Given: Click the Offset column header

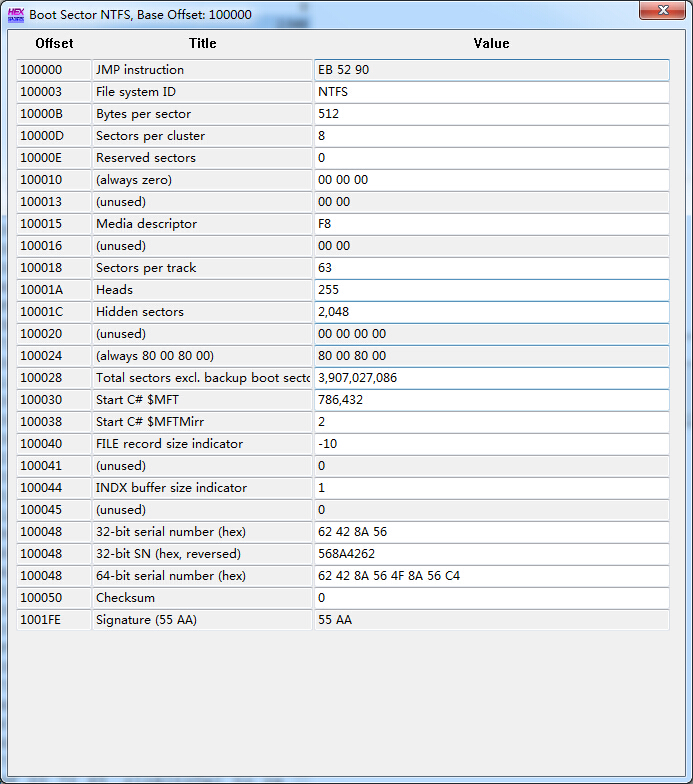Looking at the screenshot, I should tap(54, 43).
